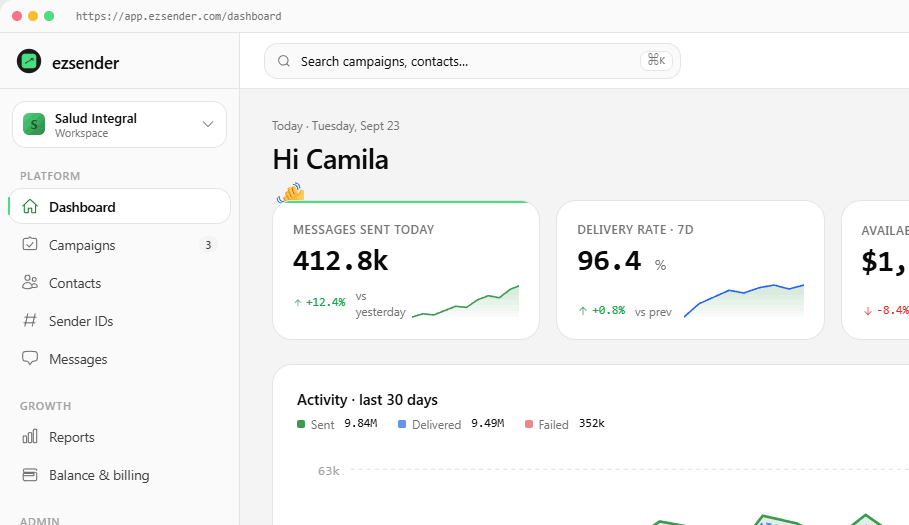The height and width of the screenshot is (525, 909).
Task: Open the Dashboard page
Action: pos(119,206)
